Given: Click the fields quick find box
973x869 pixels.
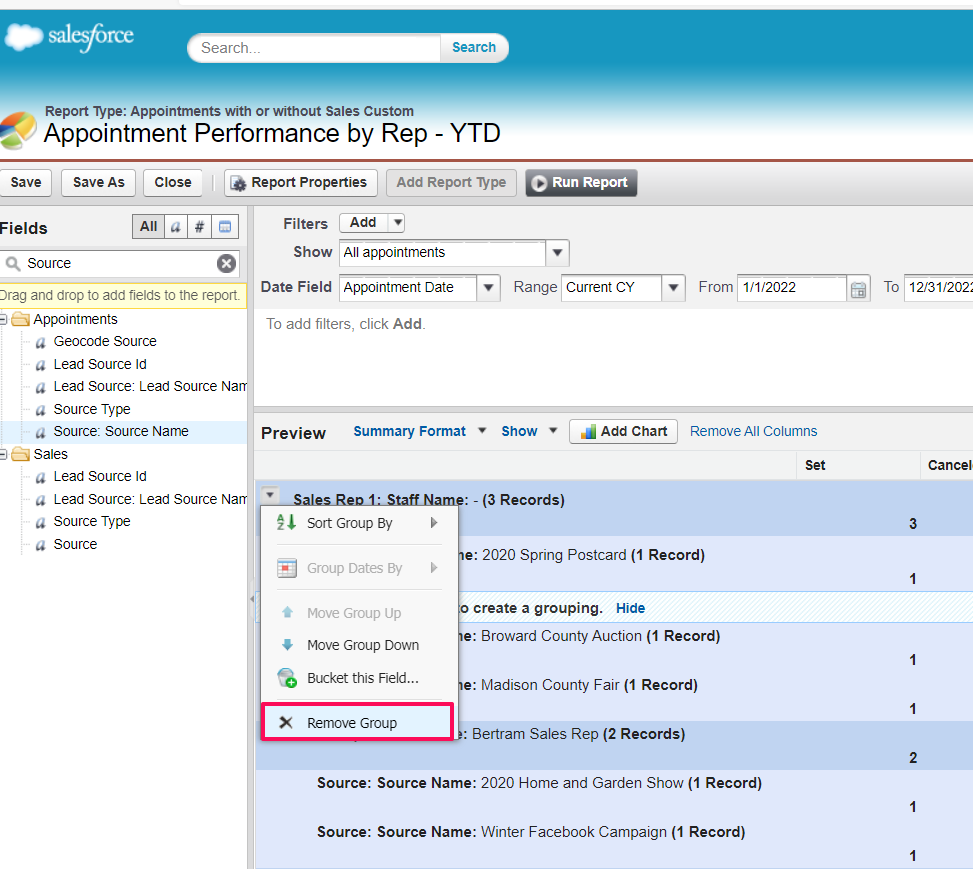Looking at the screenshot, I should tap(120, 264).
